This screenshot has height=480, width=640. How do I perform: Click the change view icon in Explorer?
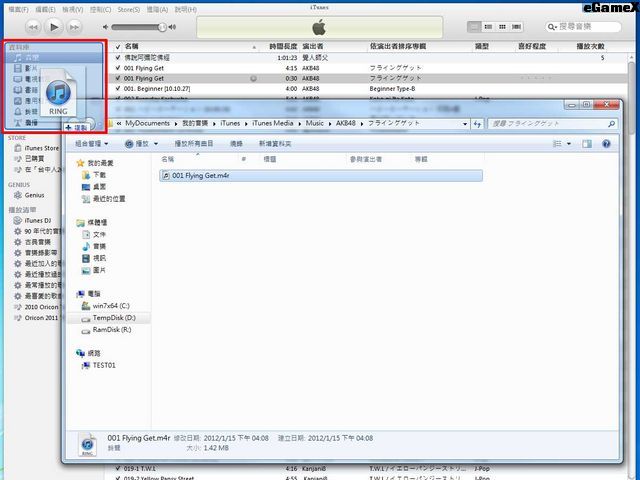(557, 144)
